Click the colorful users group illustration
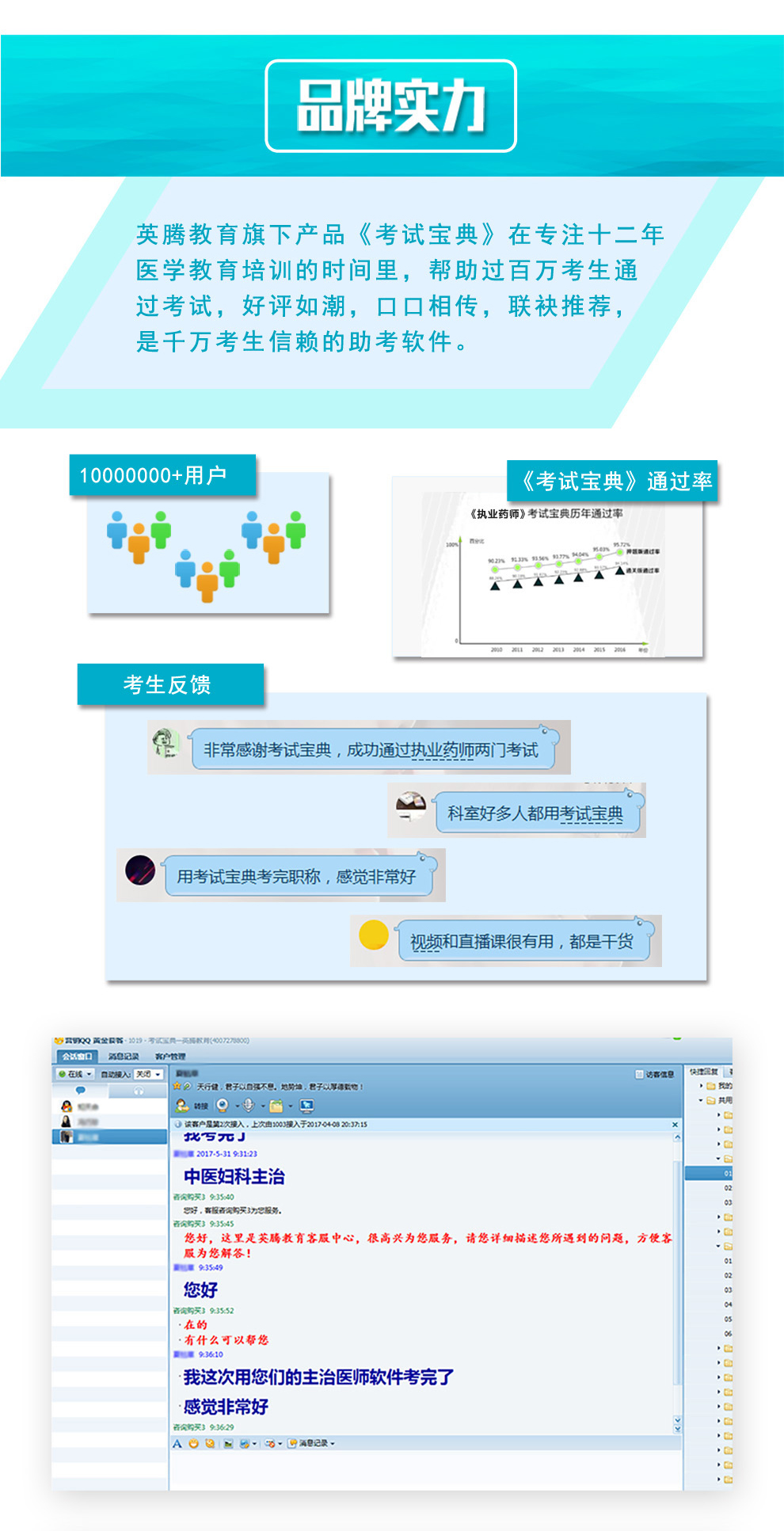The height and width of the screenshot is (1531, 784). 207,555
